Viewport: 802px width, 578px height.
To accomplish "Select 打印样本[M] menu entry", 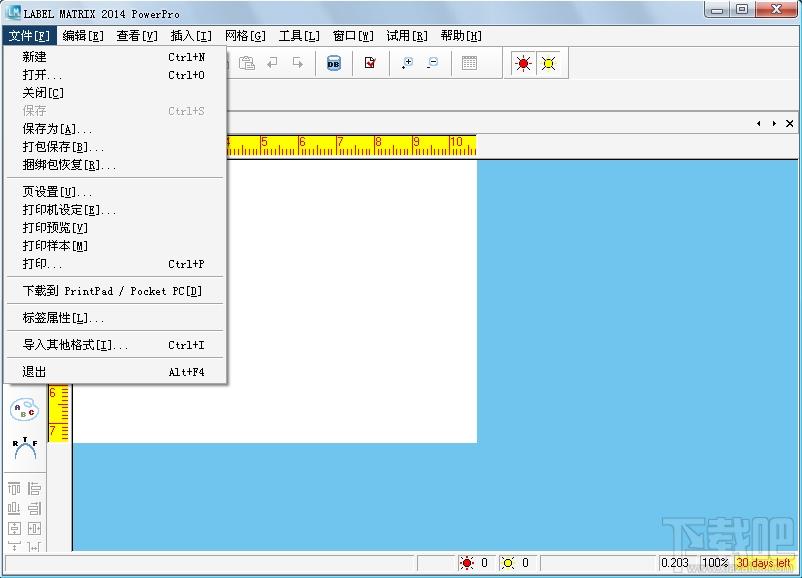I will [x=115, y=246].
